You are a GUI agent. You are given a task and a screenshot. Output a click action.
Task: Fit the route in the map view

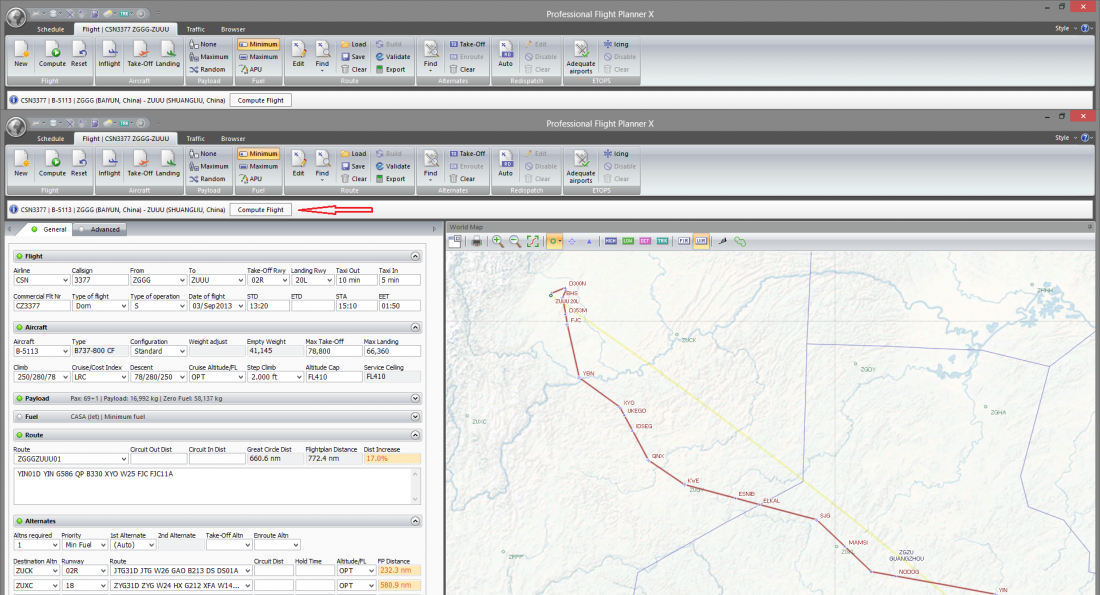[x=533, y=241]
